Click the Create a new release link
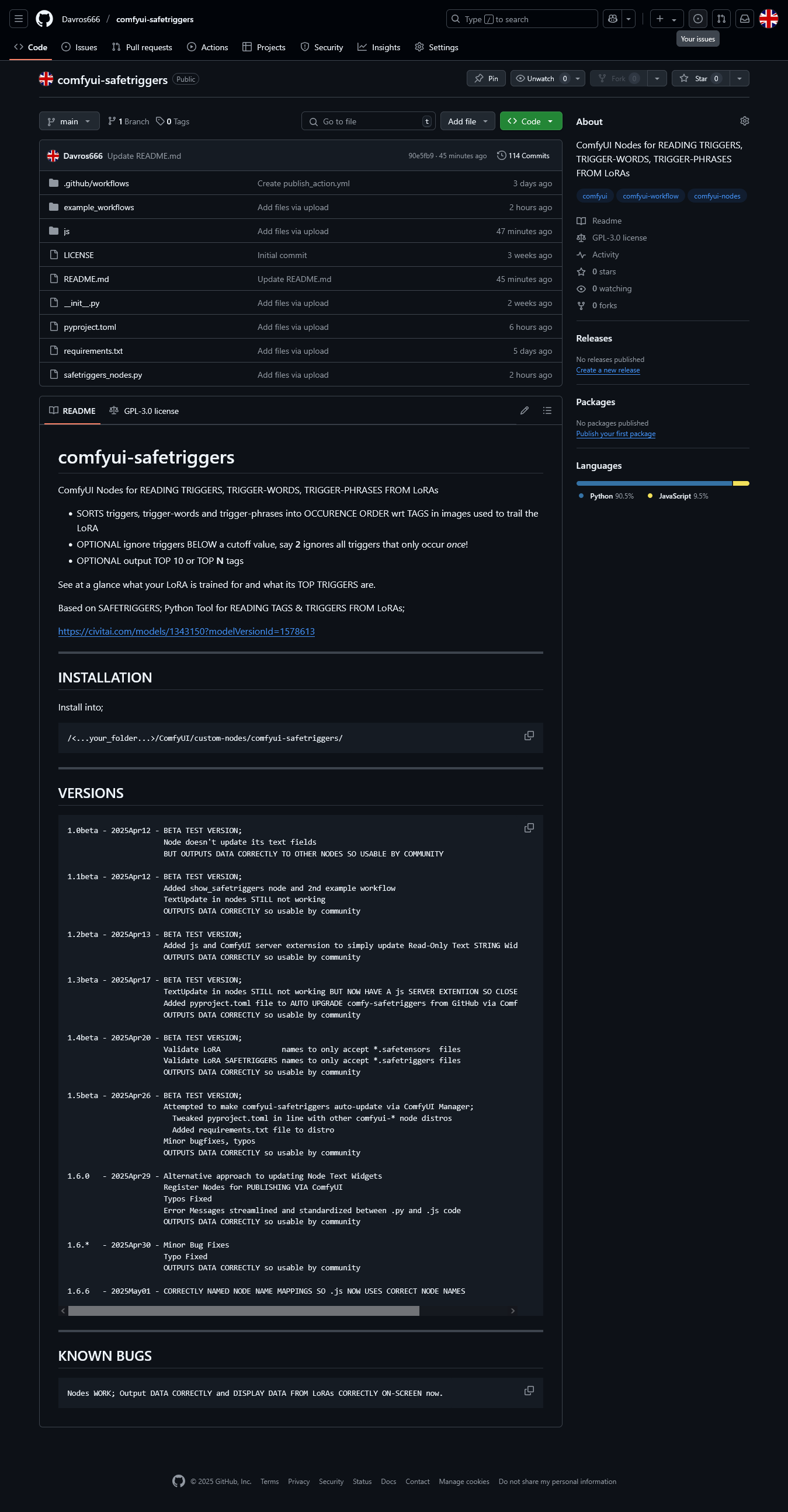 click(608, 370)
